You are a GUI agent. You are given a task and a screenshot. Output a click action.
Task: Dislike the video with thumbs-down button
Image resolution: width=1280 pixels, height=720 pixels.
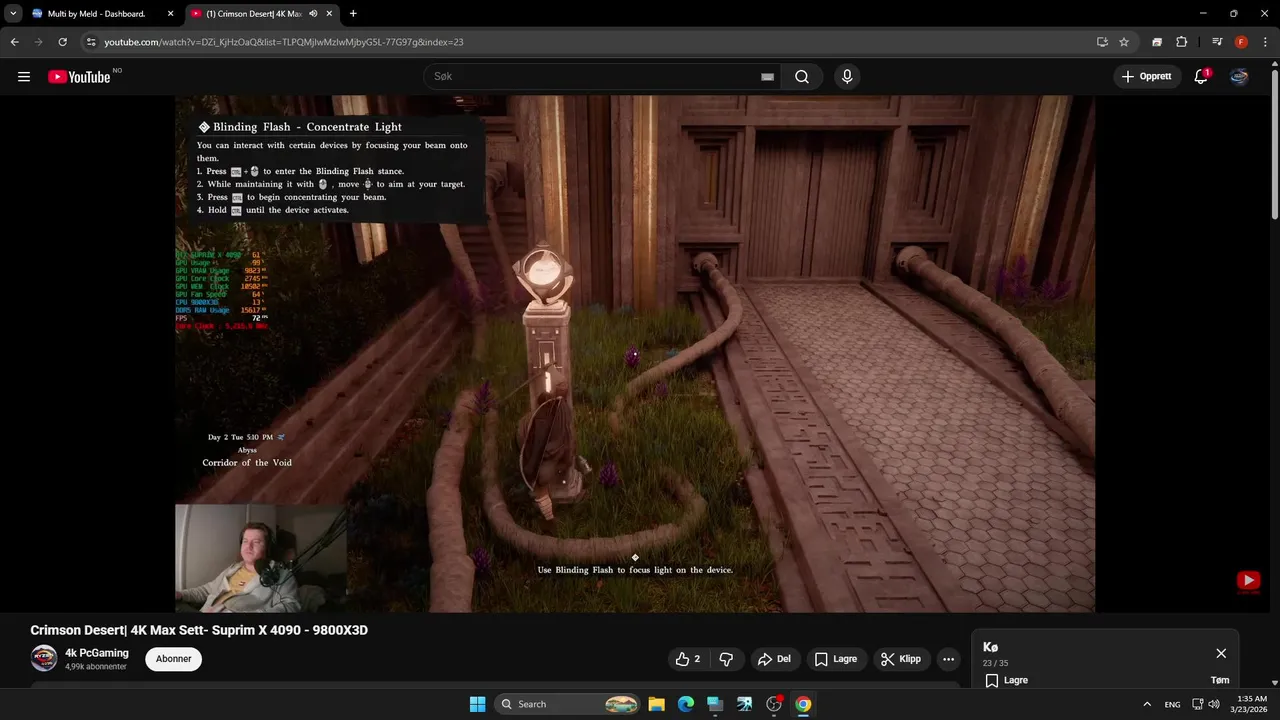[x=727, y=659]
